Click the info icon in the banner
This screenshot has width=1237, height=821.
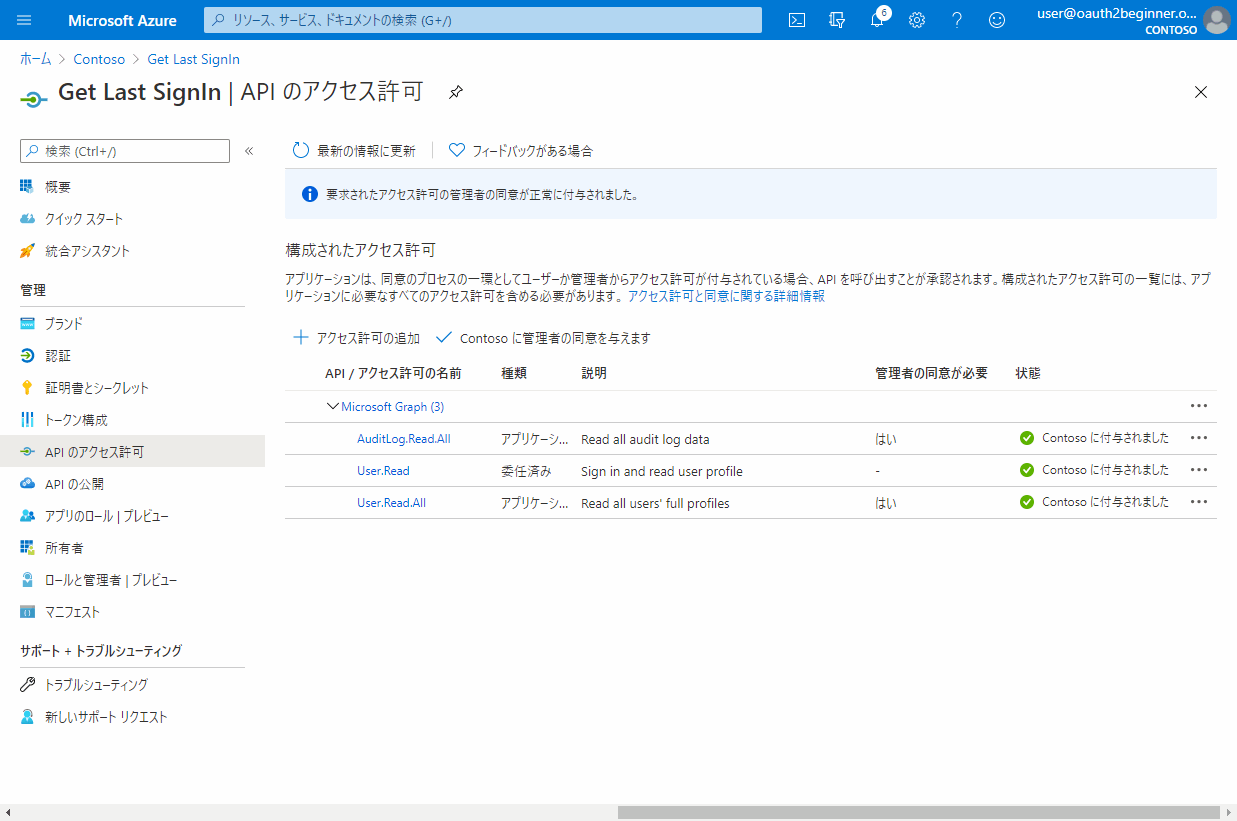point(310,194)
